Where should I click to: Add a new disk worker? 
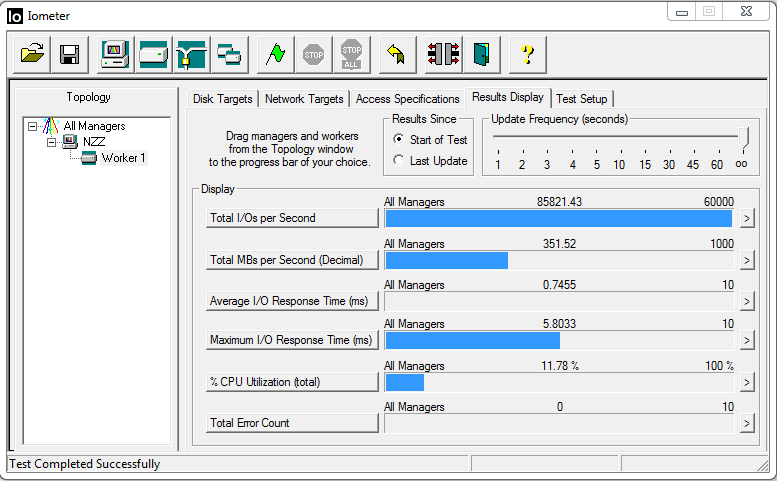tap(154, 54)
